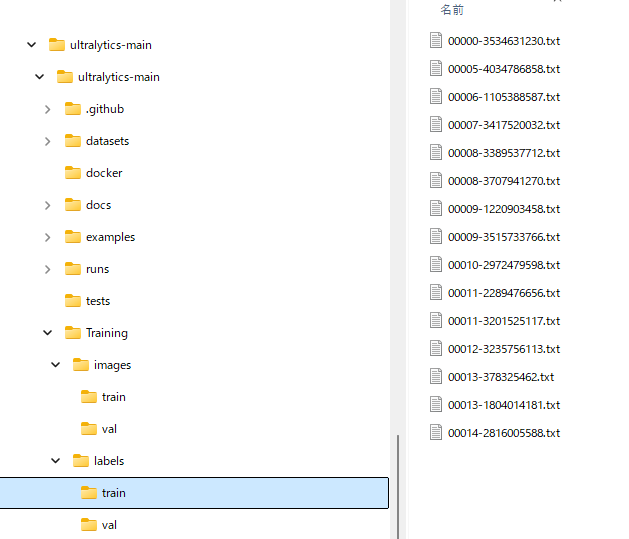Collapse the images folder chevron
Viewport: 629px width, 539px height.
point(56,365)
